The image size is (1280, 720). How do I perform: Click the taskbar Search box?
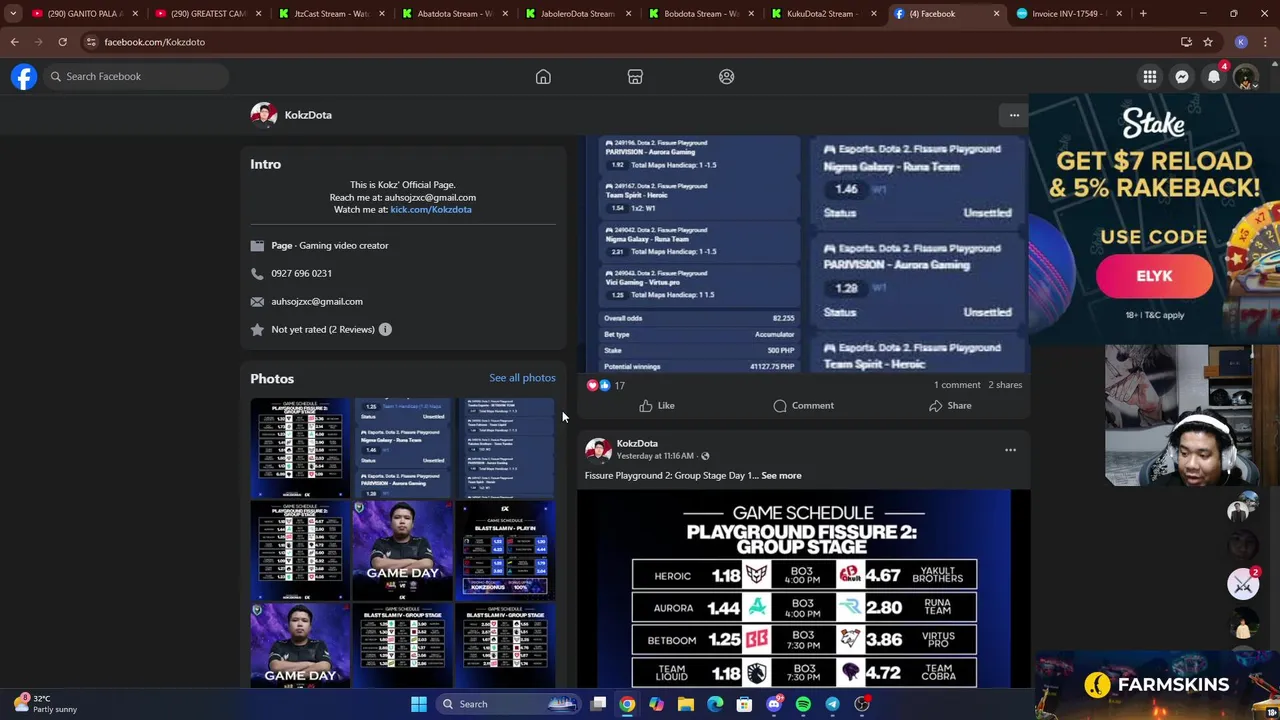(510, 704)
